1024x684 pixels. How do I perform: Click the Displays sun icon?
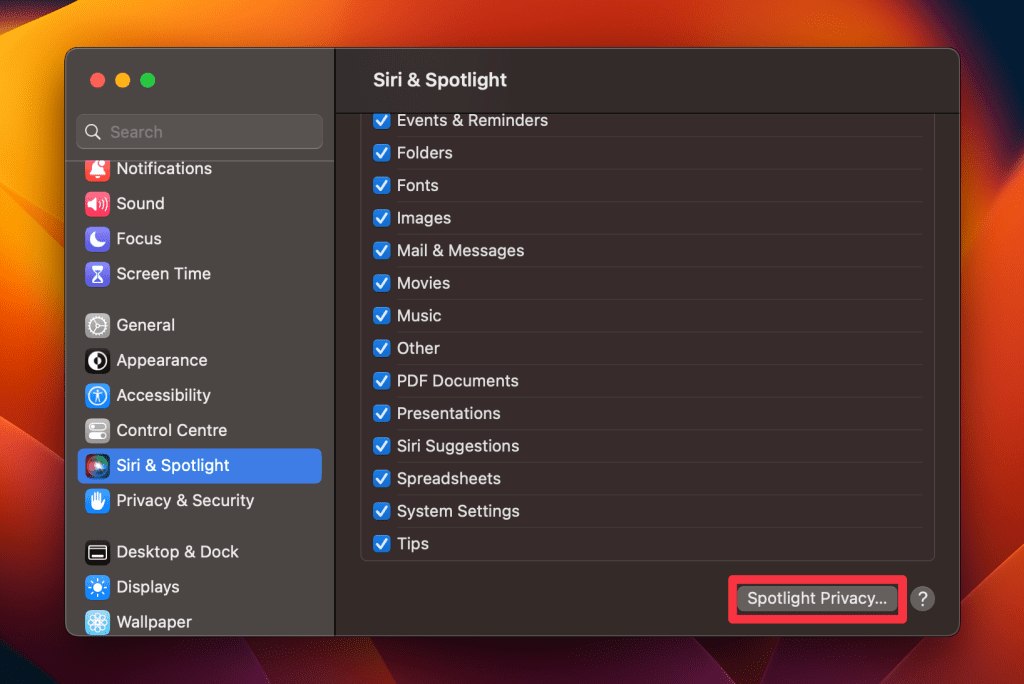click(x=97, y=587)
